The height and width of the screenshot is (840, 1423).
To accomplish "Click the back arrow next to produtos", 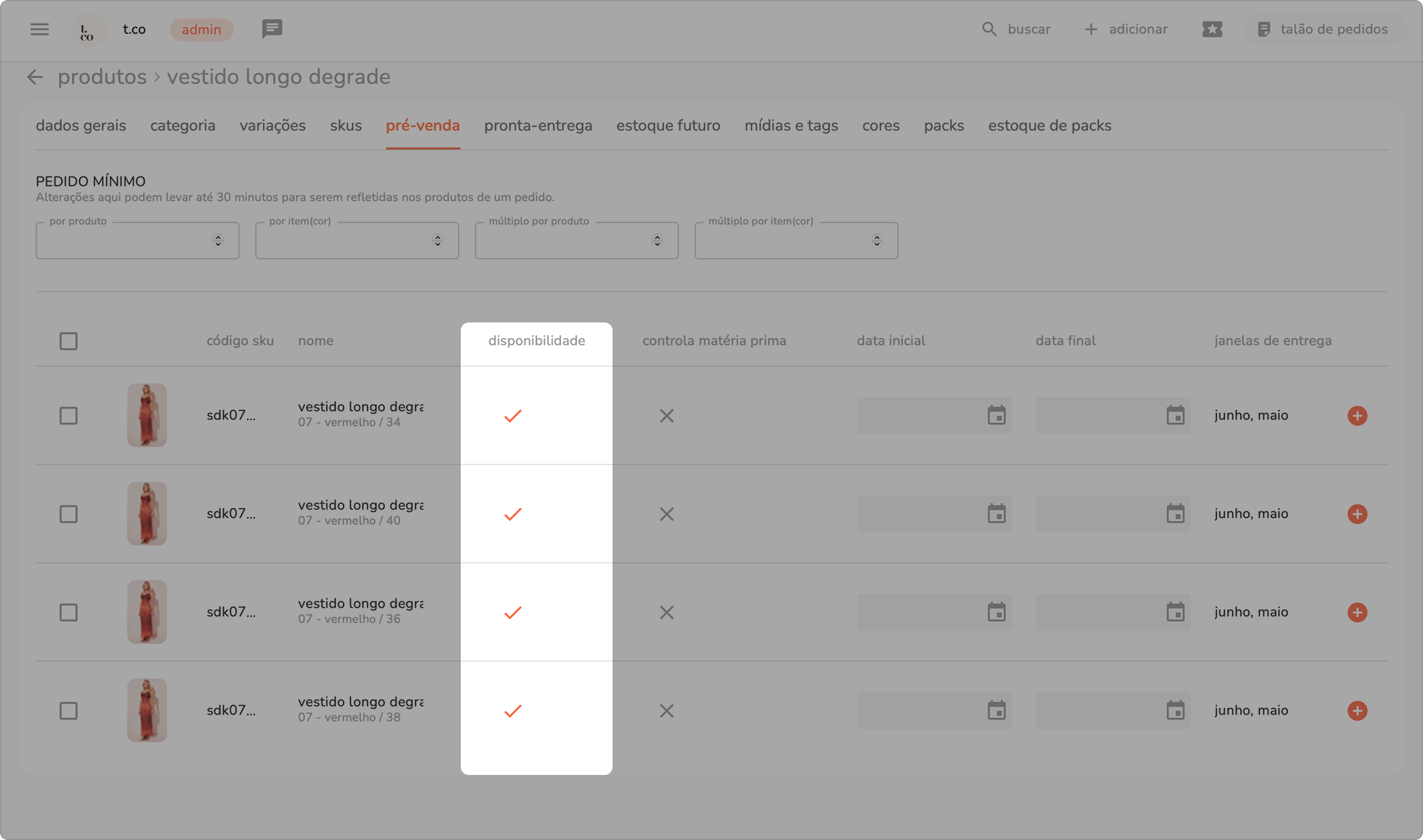I will pos(35,77).
